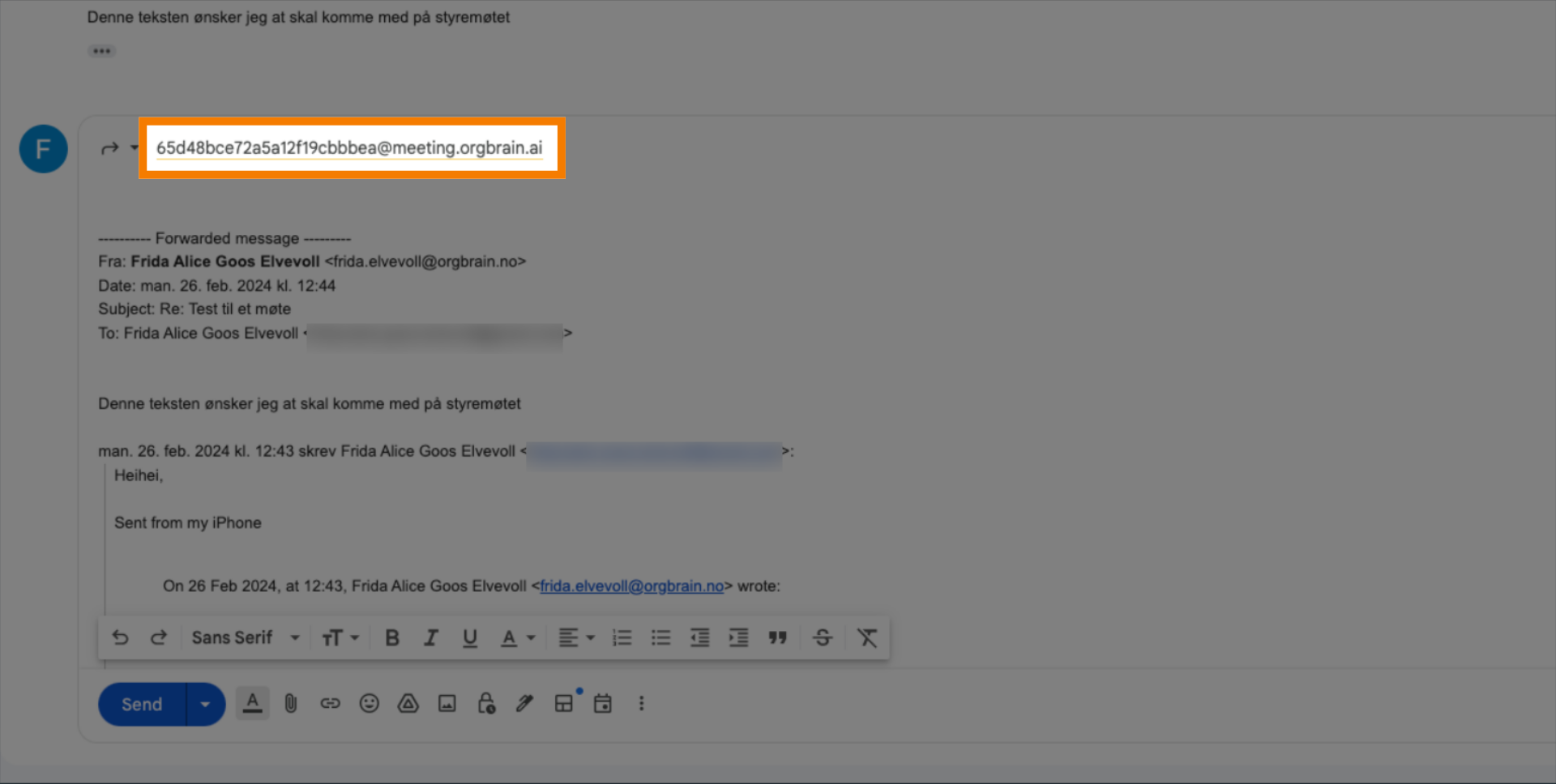Click the "Sent from my iPhone" text

pyautogui.click(x=188, y=523)
